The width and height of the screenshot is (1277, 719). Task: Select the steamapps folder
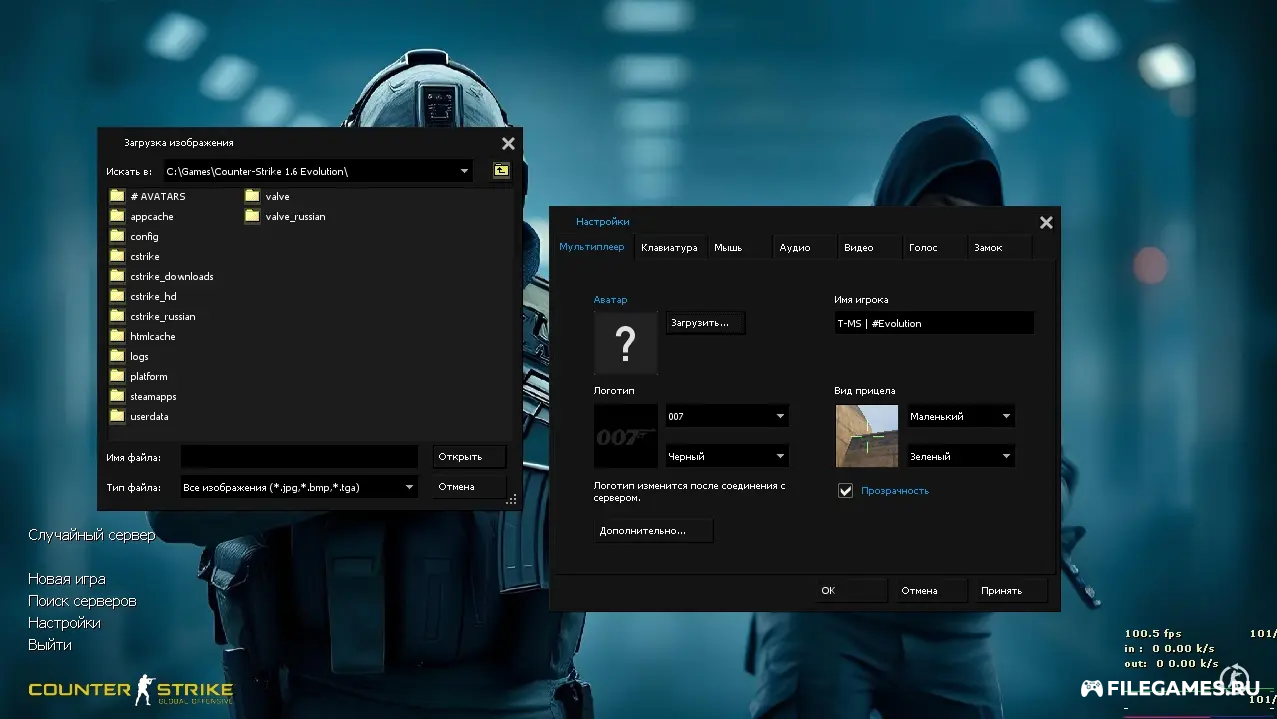(x=143, y=397)
